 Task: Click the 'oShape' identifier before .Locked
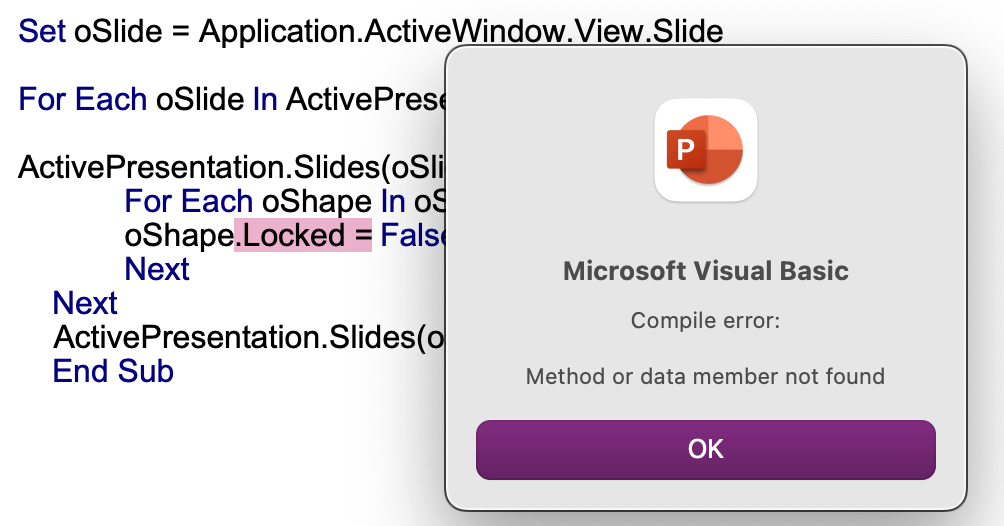click(x=179, y=235)
